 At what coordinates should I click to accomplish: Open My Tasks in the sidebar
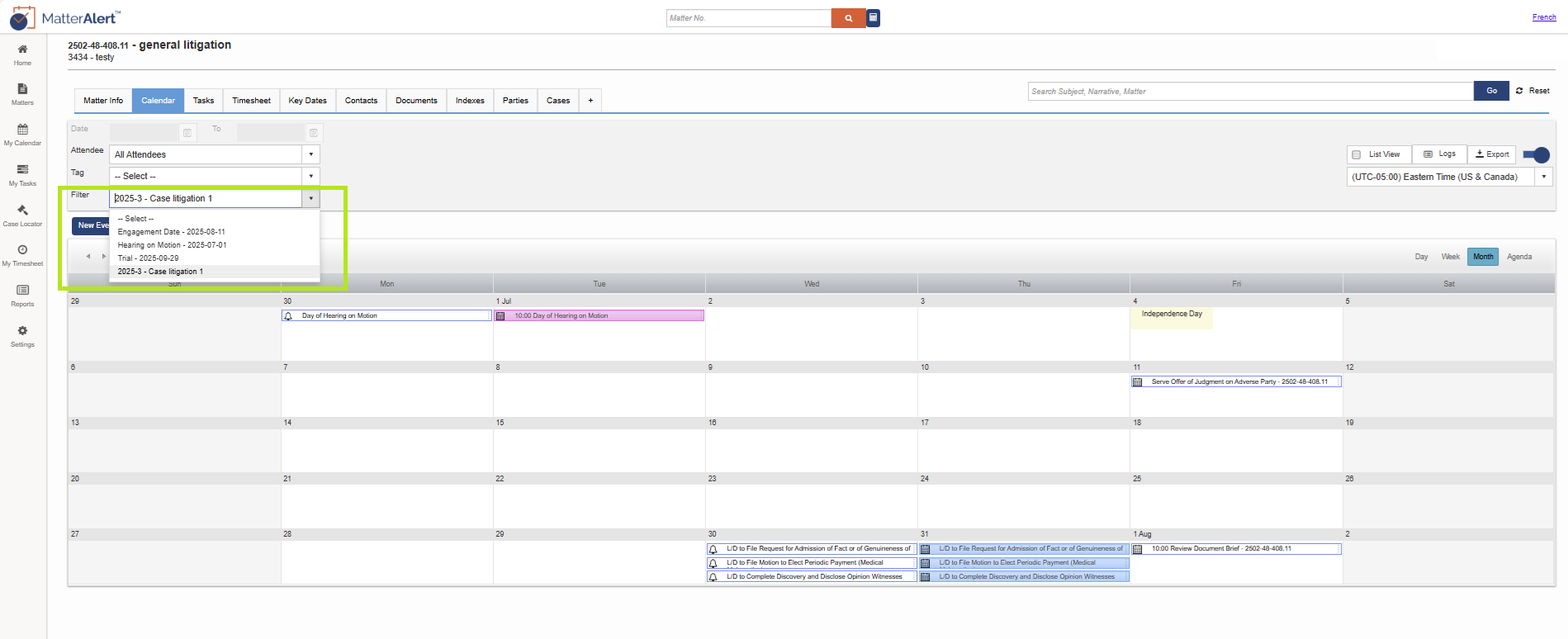(22, 175)
